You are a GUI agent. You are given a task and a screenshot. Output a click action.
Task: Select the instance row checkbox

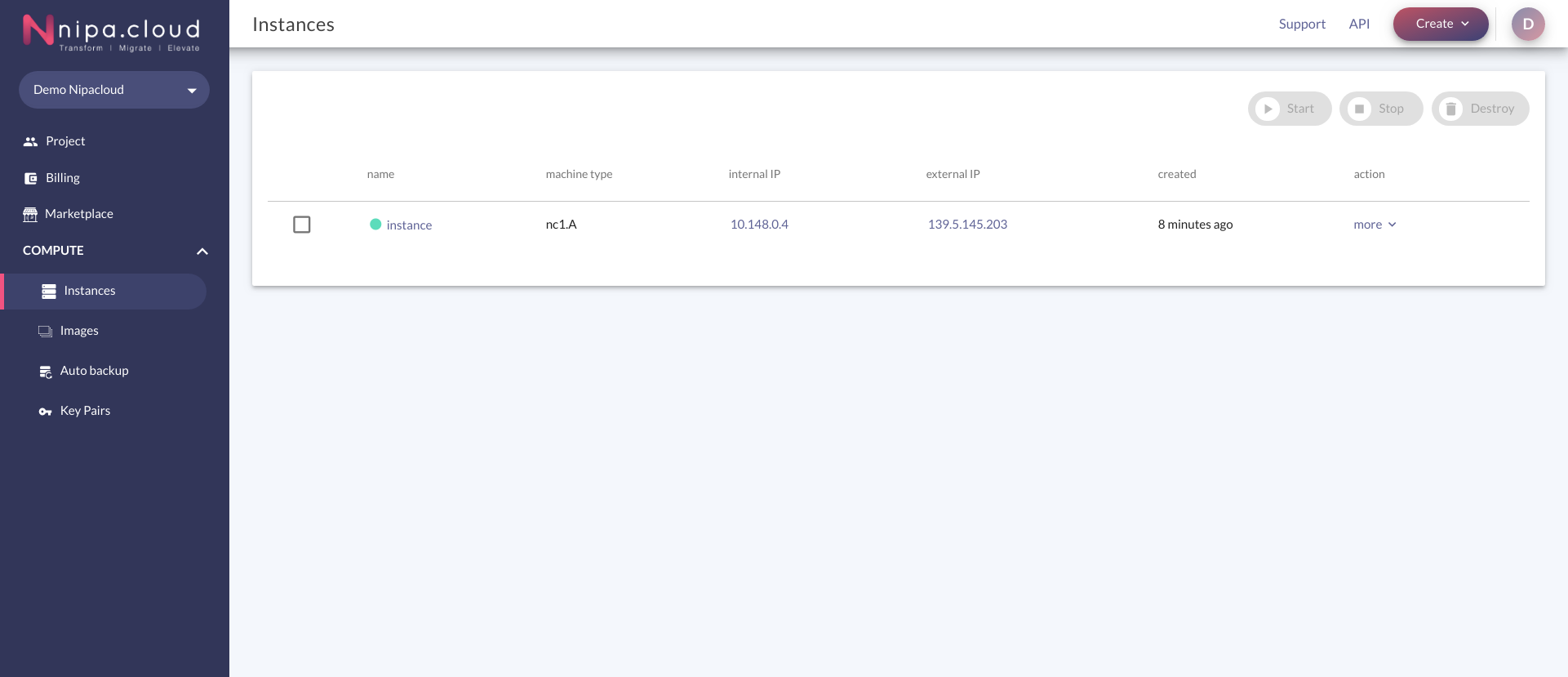coord(302,225)
